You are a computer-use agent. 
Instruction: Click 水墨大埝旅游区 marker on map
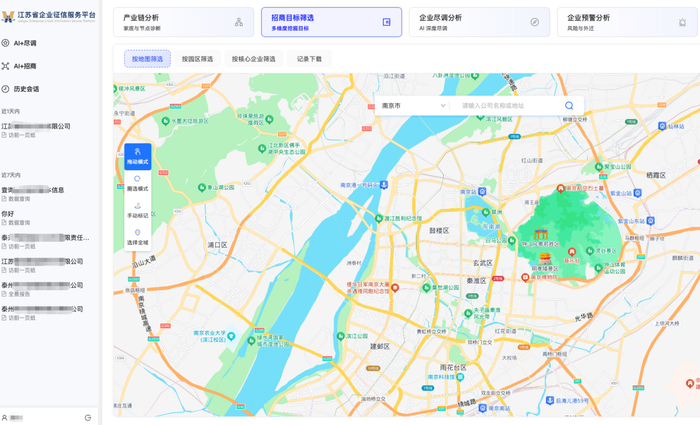tap(166, 121)
